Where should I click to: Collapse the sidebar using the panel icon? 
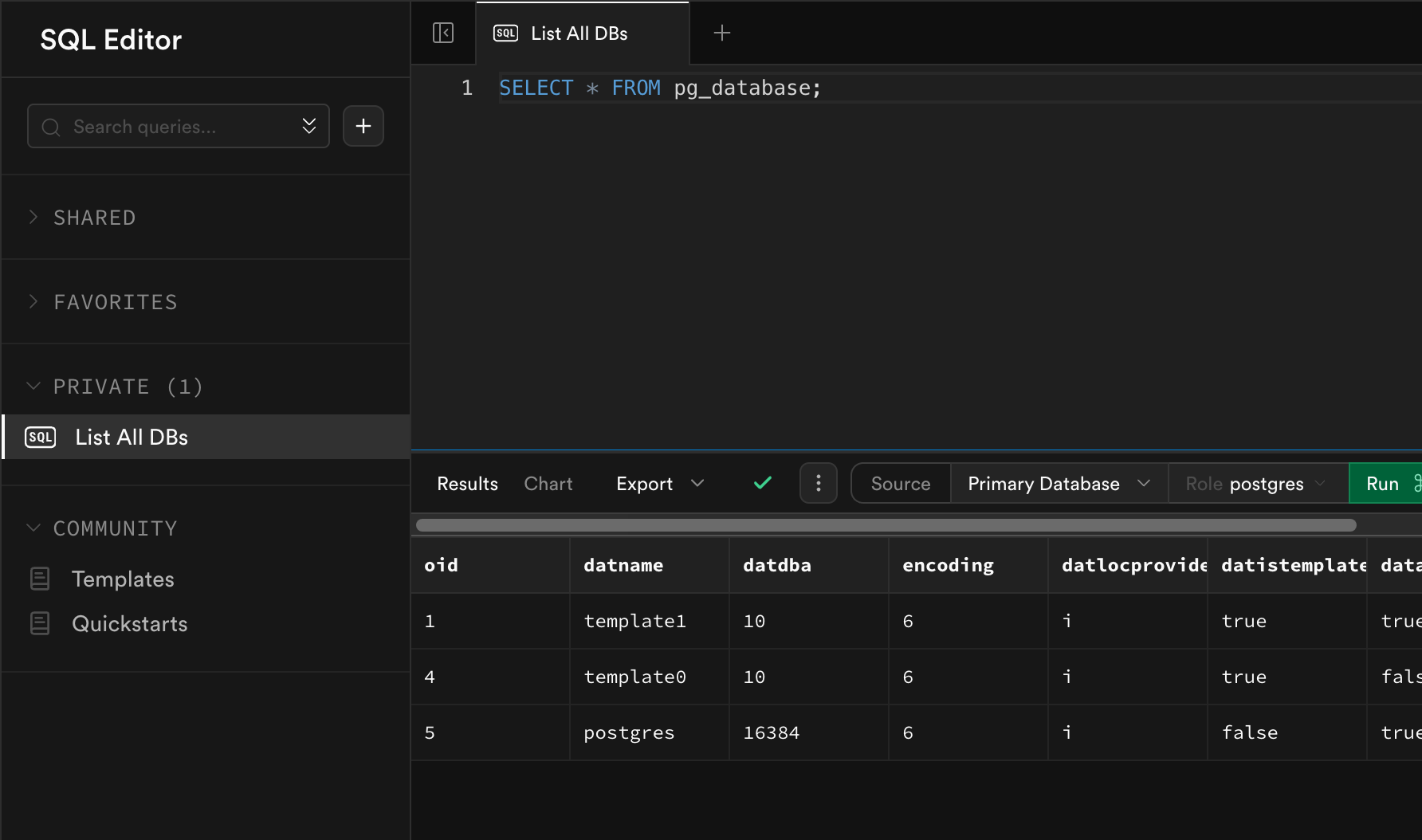[443, 33]
